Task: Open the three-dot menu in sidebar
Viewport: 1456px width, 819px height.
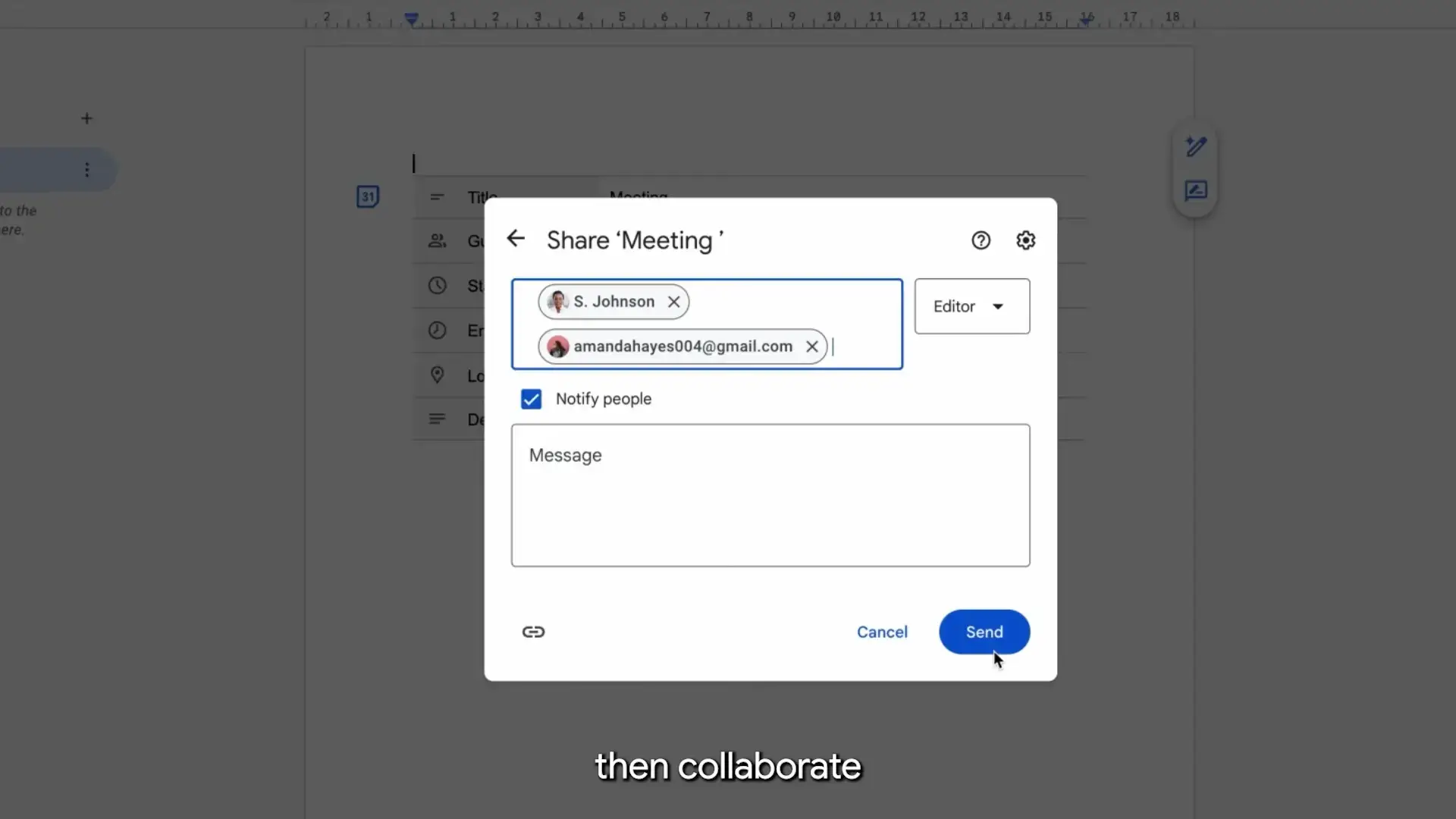Action: pos(86,170)
